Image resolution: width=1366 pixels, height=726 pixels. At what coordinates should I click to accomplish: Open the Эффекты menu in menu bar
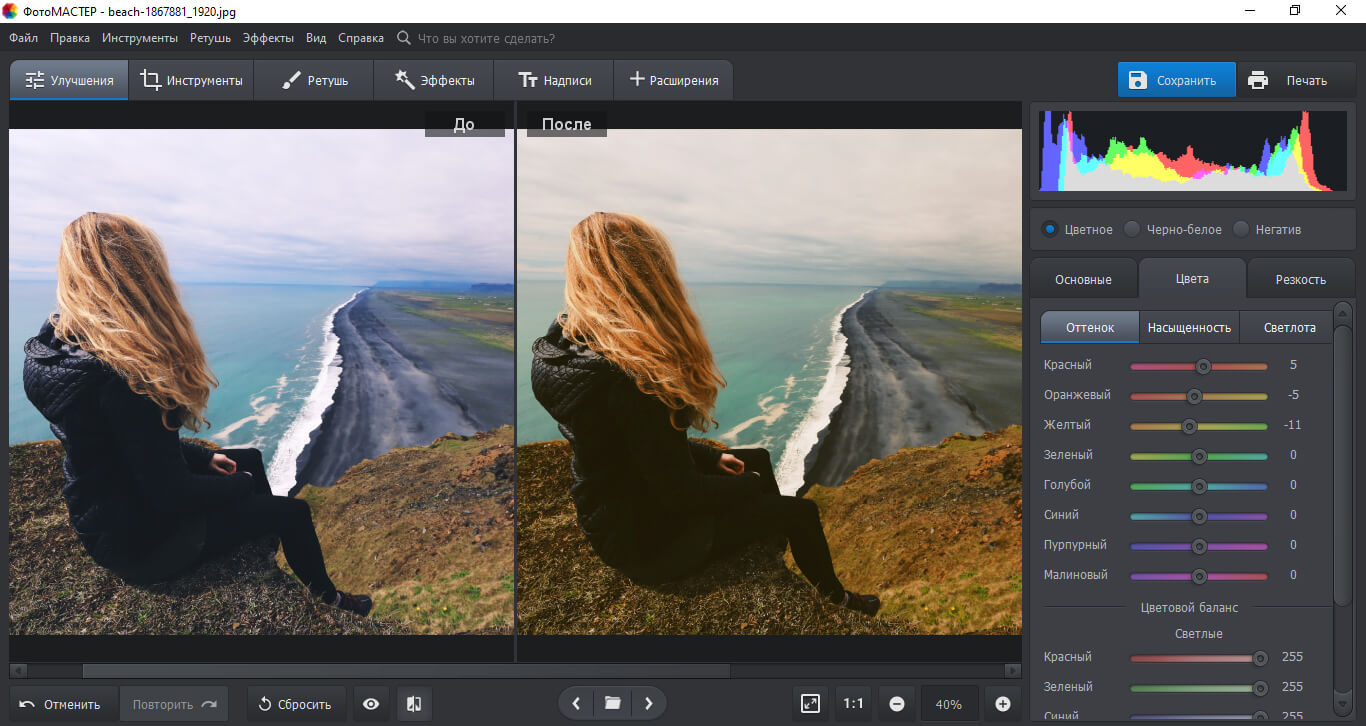click(x=268, y=38)
